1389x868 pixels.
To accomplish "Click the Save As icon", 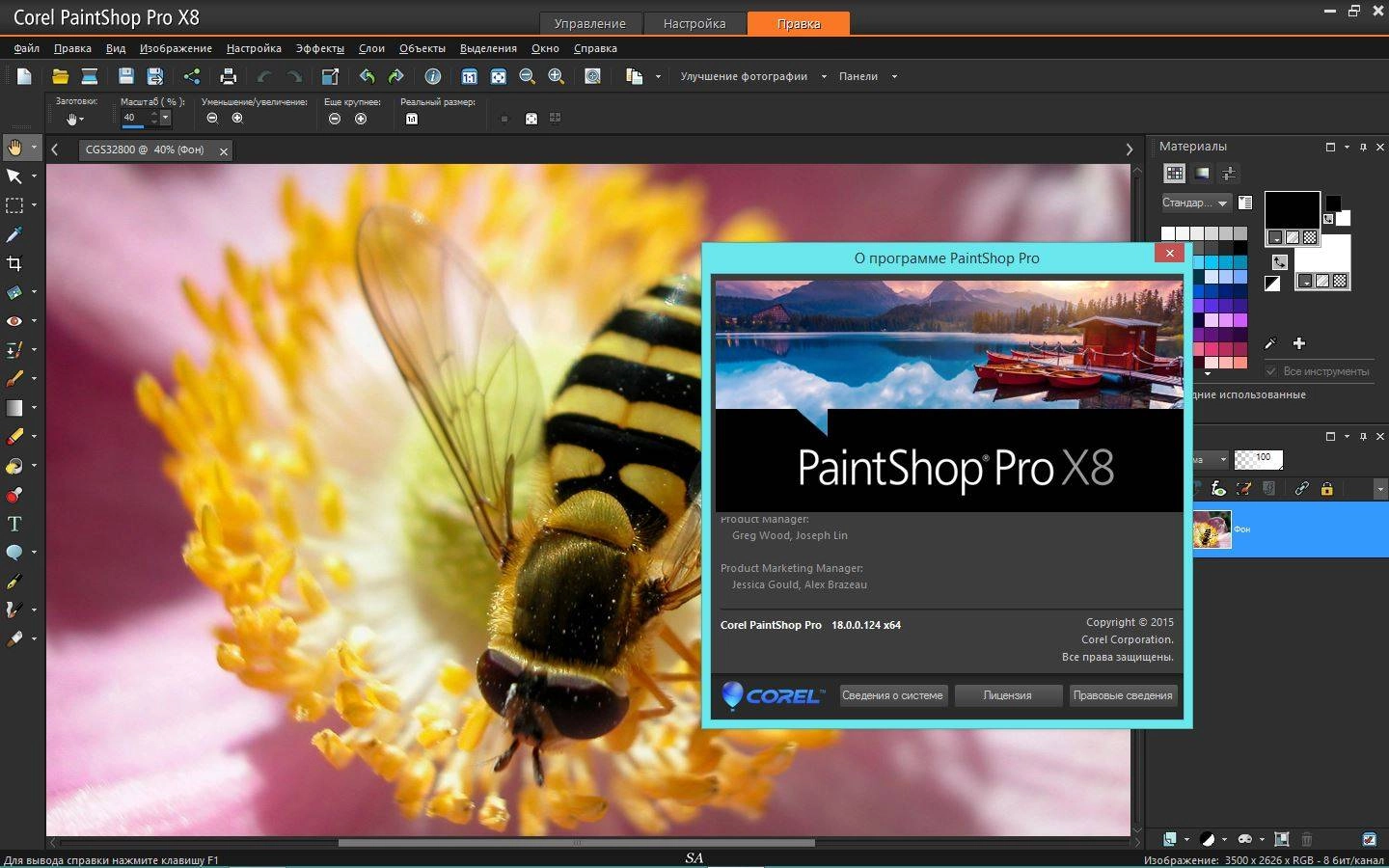I will (x=154, y=76).
